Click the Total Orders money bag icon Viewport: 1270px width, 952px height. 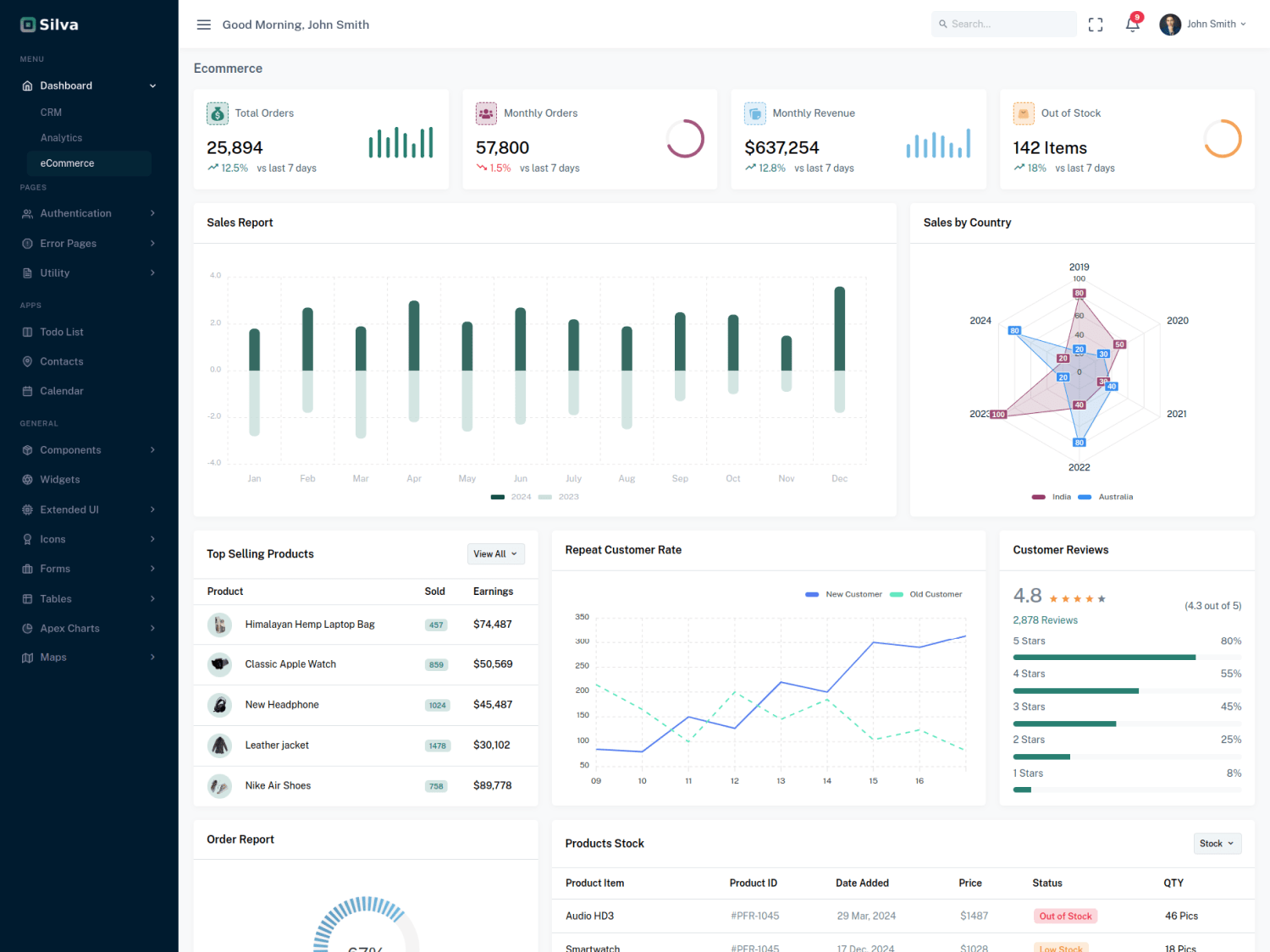(x=218, y=113)
